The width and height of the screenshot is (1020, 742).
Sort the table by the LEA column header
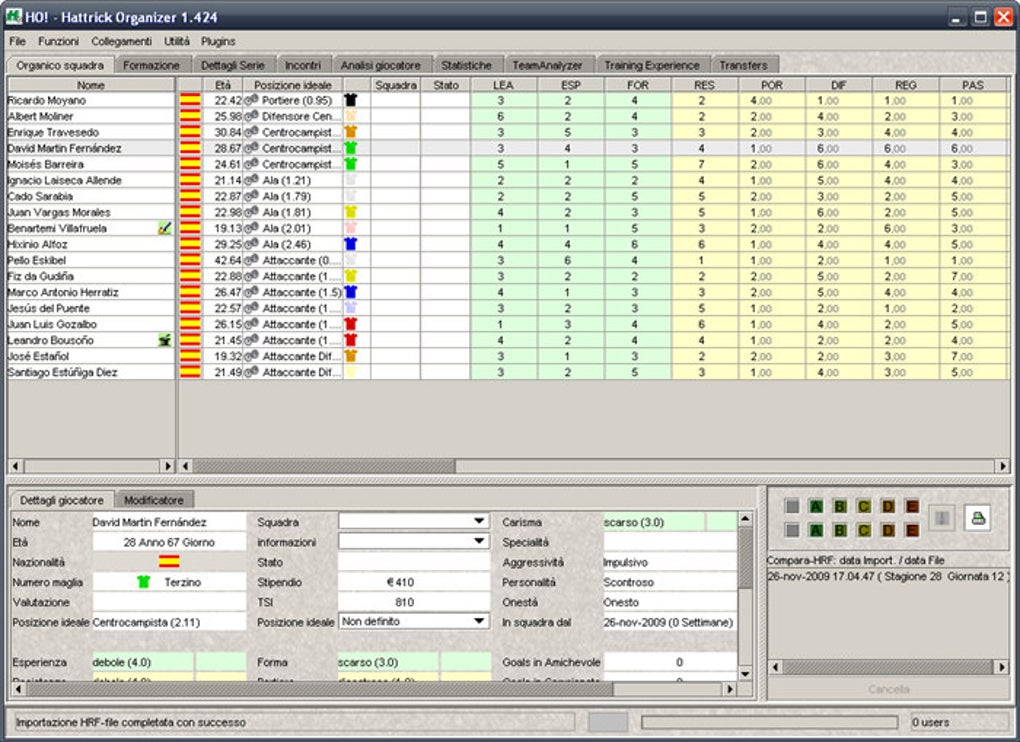pyautogui.click(x=503, y=85)
